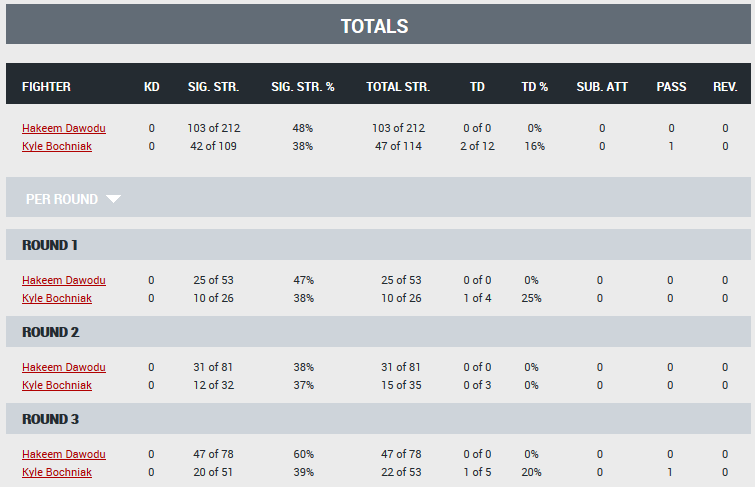The width and height of the screenshot is (755, 487).
Task: Open Hakeem Dawodu link in Totals row
Action: [64, 128]
